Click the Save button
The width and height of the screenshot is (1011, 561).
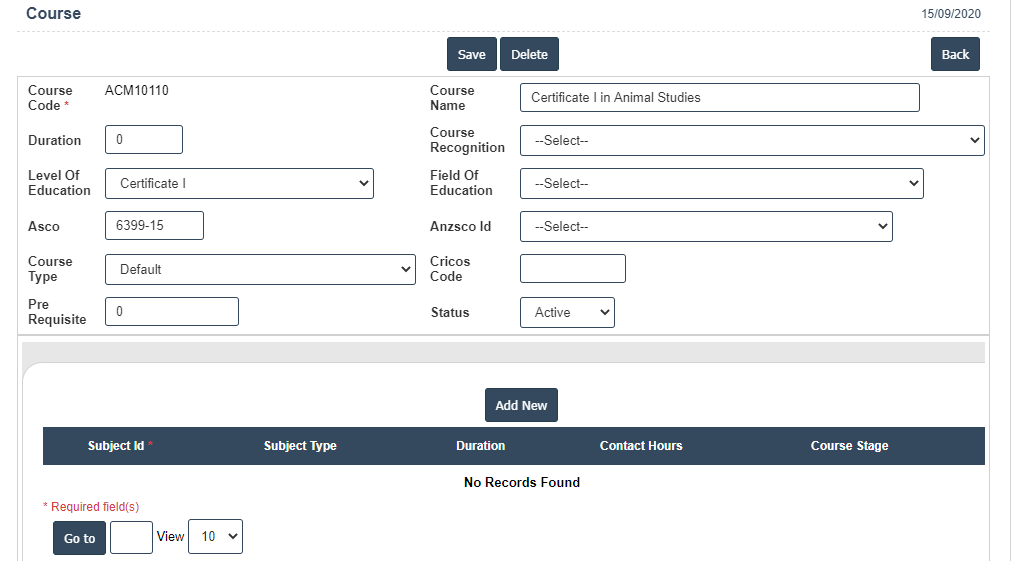tap(471, 54)
